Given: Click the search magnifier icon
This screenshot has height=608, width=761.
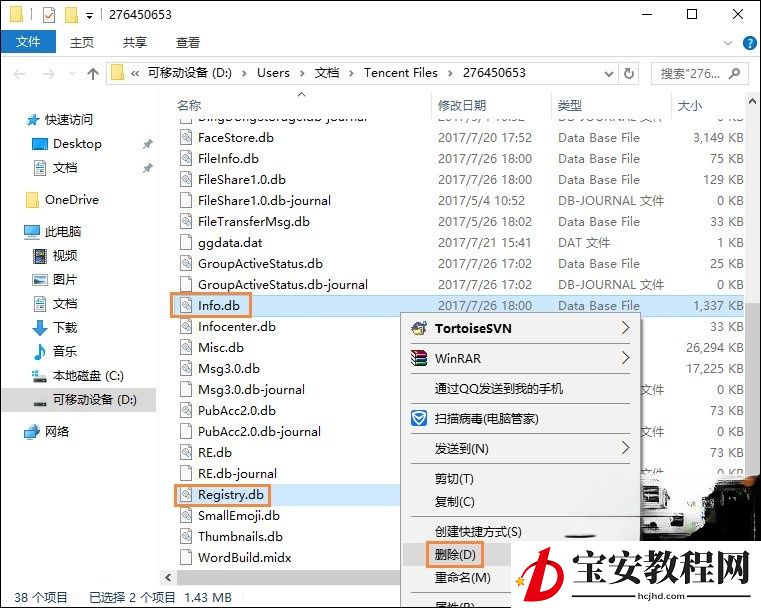Looking at the screenshot, I should 735,73.
